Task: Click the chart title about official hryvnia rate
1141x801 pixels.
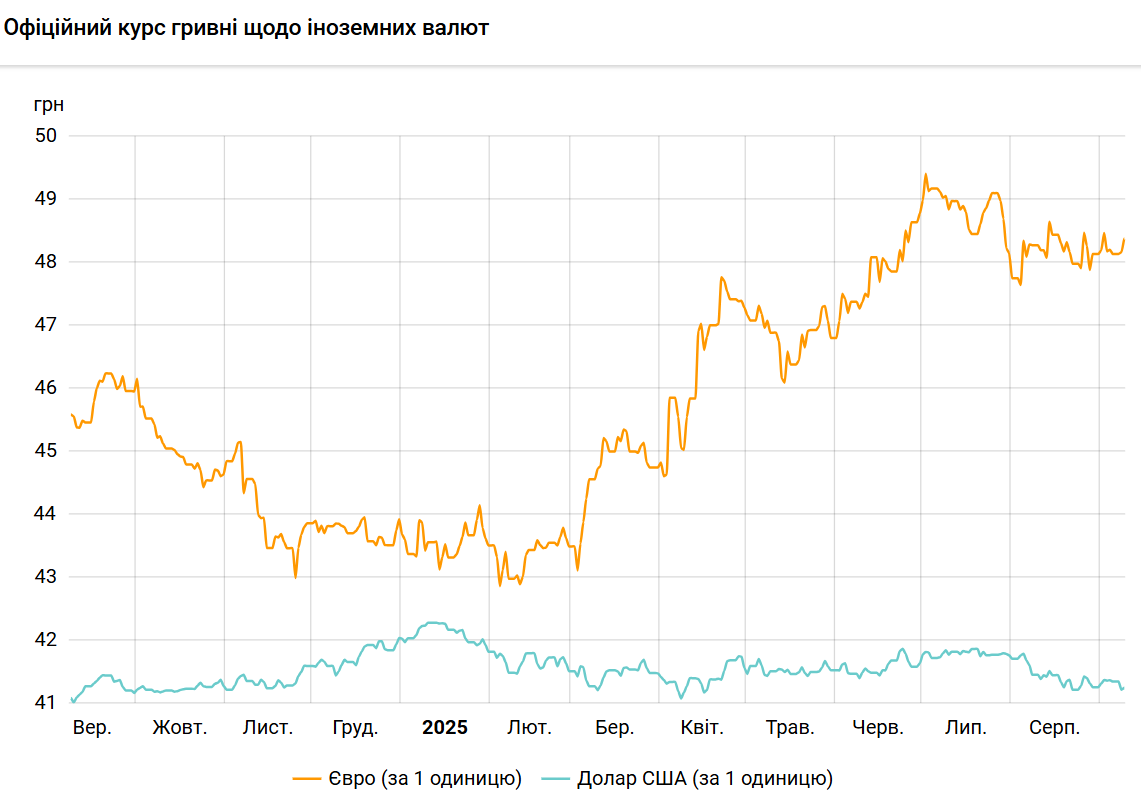Action: point(246,29)
